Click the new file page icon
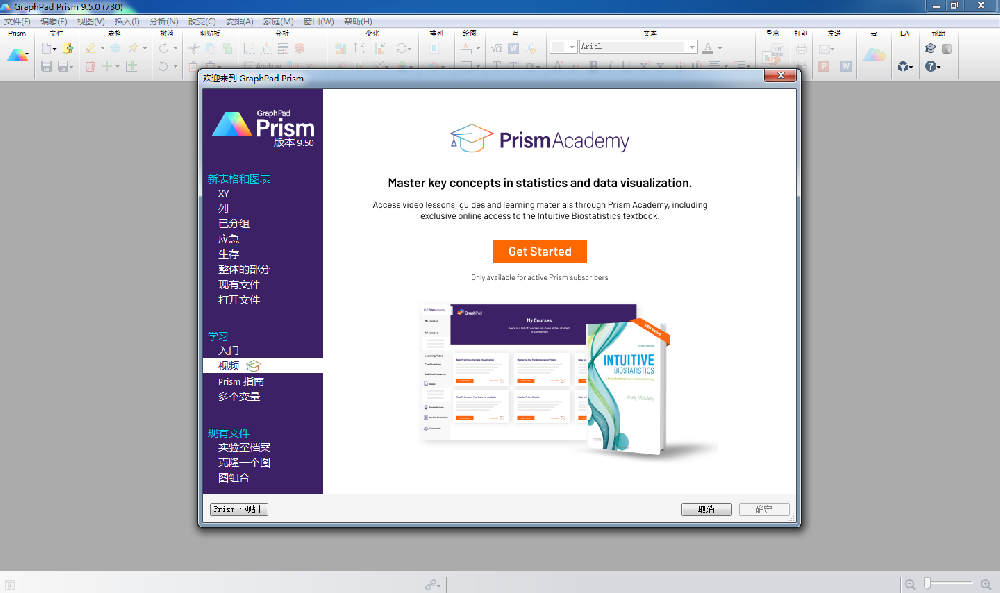 (x=46, y=48)
